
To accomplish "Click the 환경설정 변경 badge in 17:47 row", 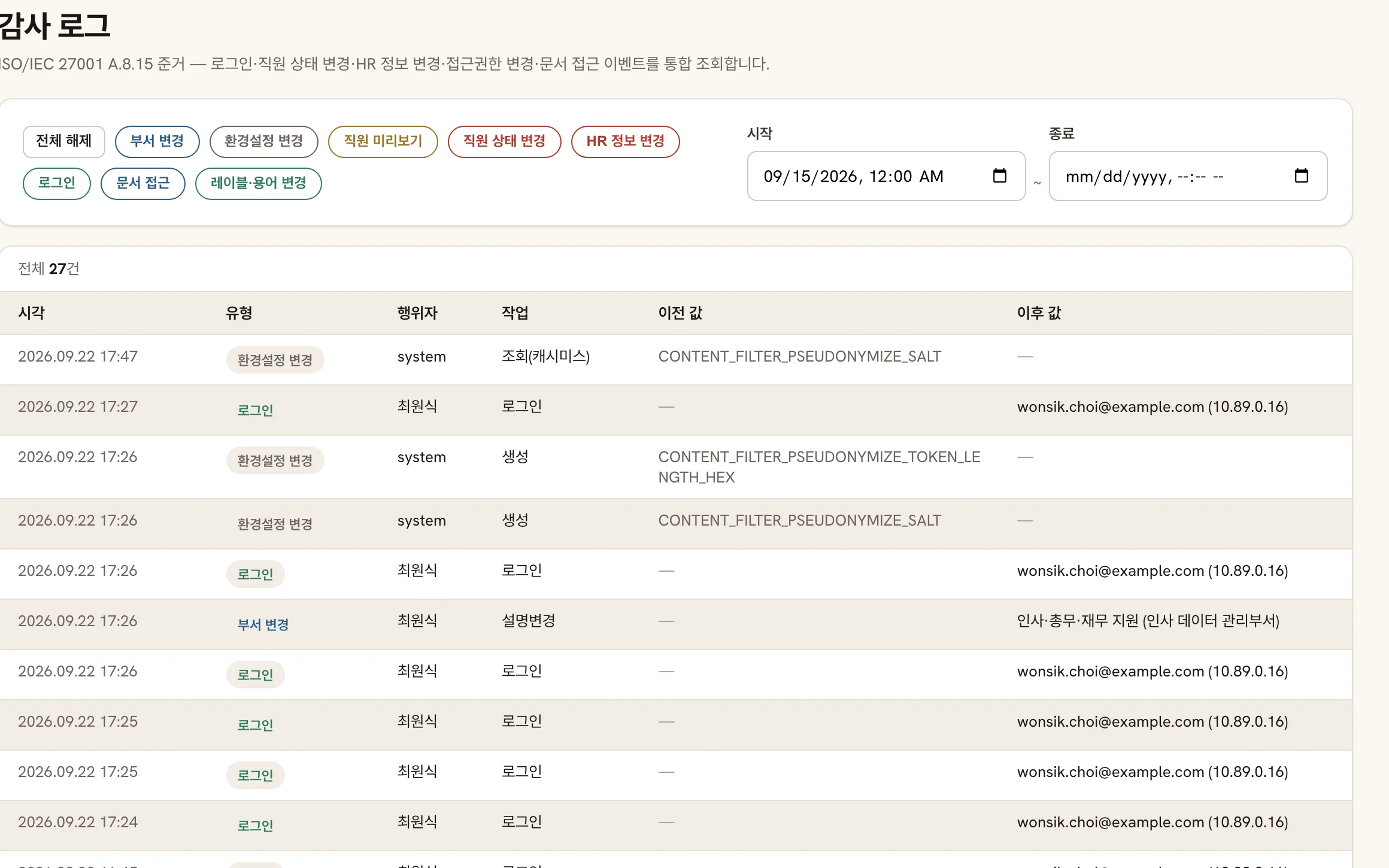I will coord(275,360).
